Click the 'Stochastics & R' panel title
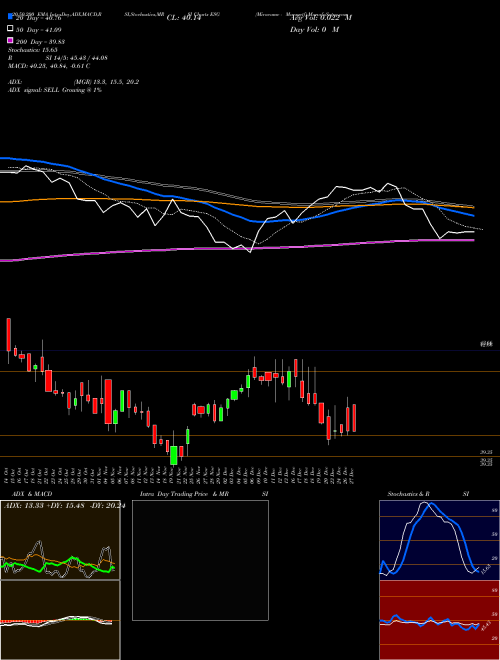500x660 pixels. click(409, 494)
